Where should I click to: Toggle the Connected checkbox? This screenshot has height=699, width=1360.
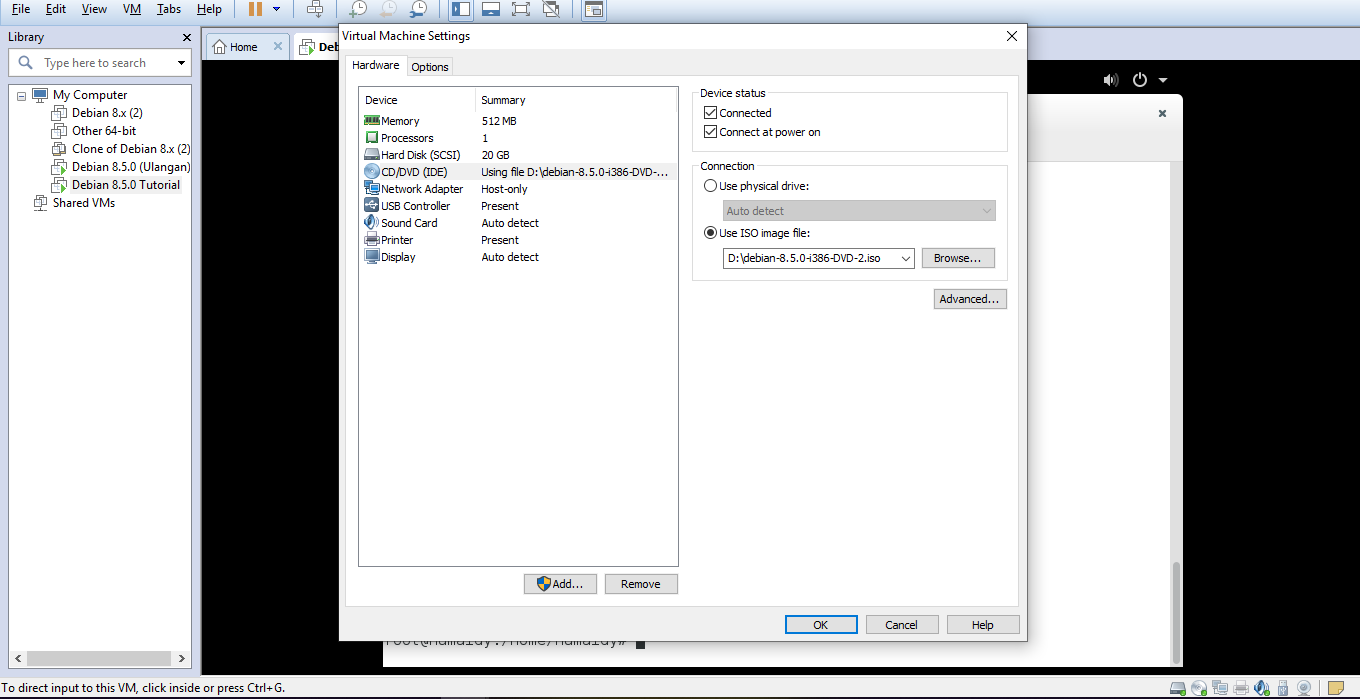pyautogui.click(x=711, y=113)
